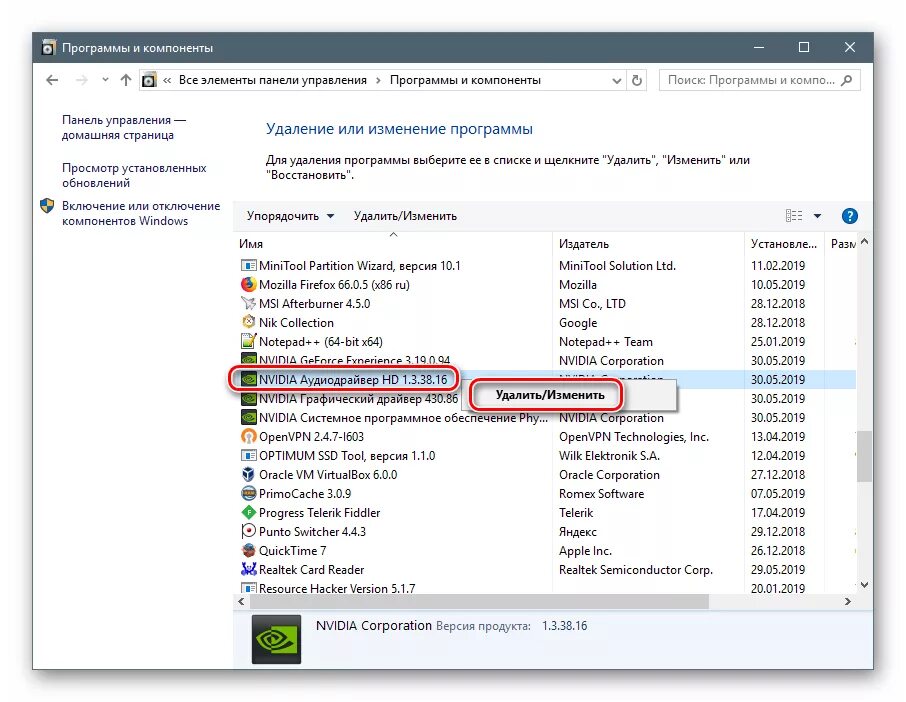906x702 pixels.
Task: Click Программы и компоненты breadcrumb
Action: 465,80
